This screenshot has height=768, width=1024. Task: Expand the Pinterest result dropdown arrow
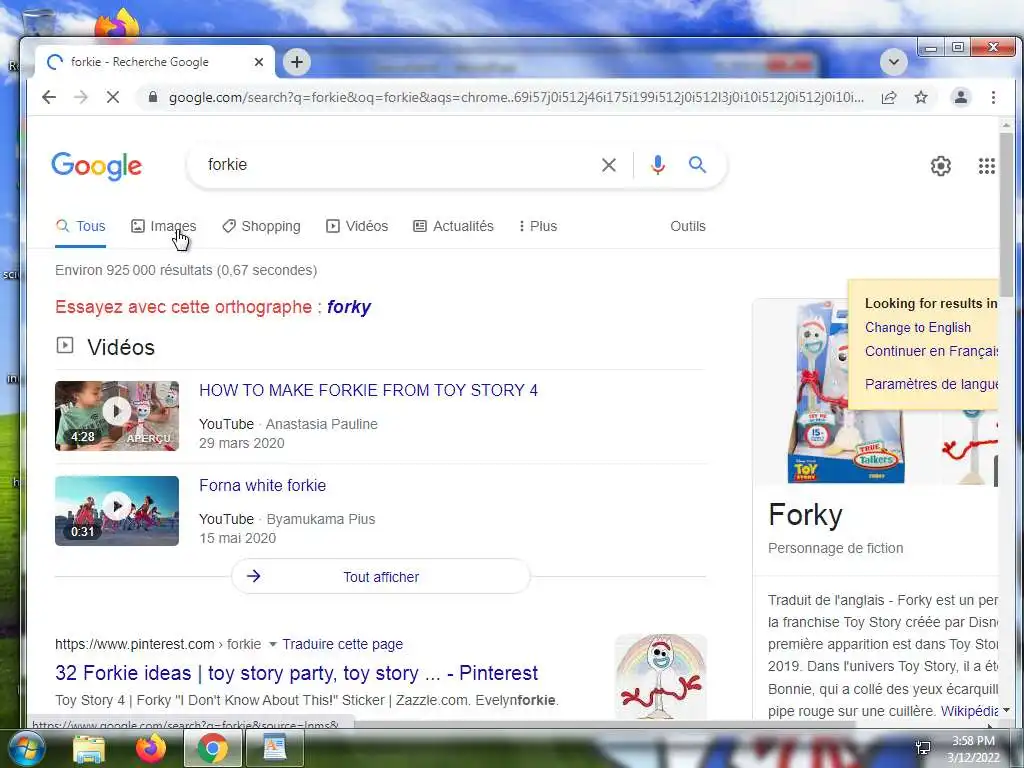click(x=272, y=645)
